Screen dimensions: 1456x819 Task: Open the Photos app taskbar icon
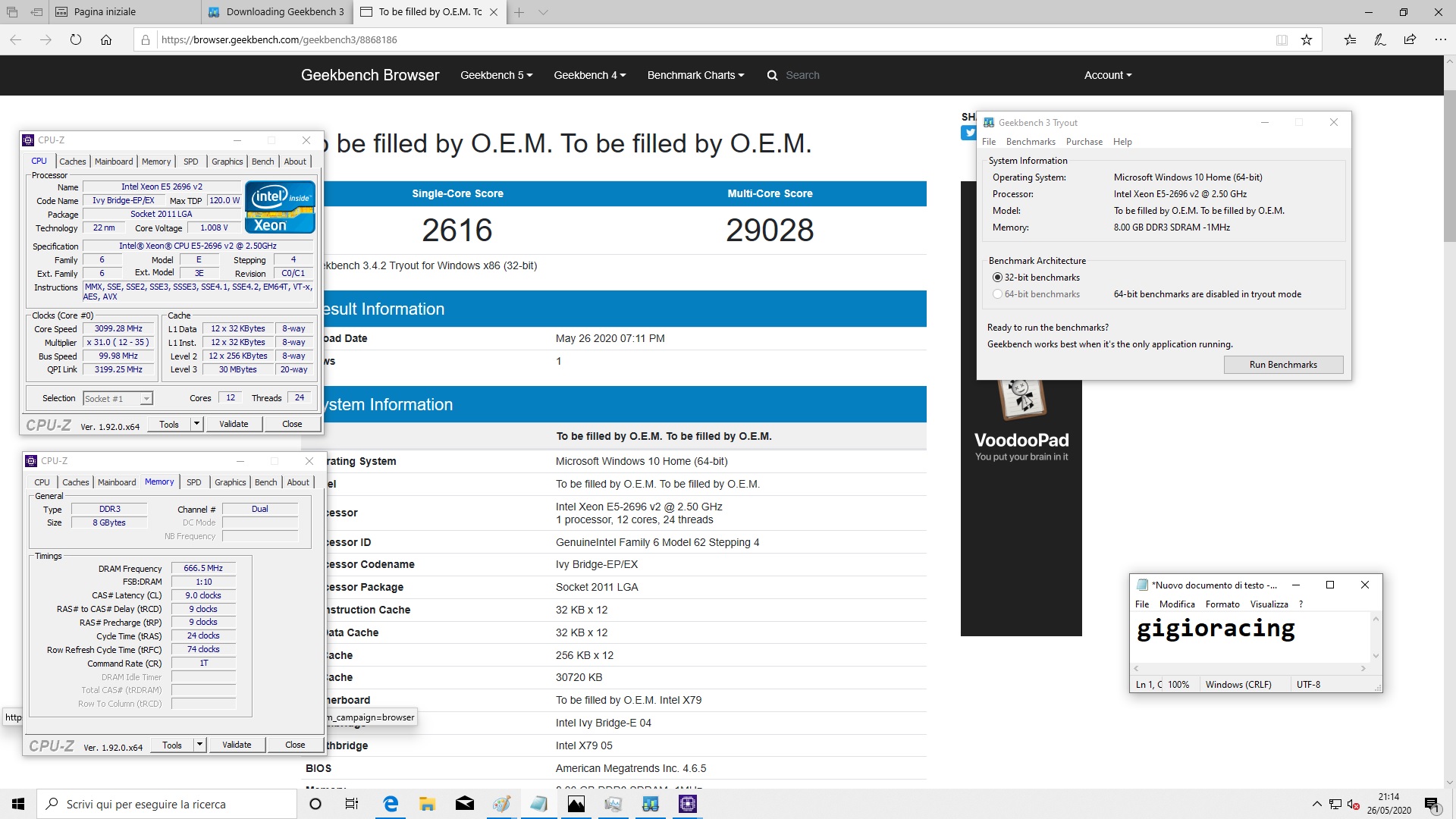[576, 804]
